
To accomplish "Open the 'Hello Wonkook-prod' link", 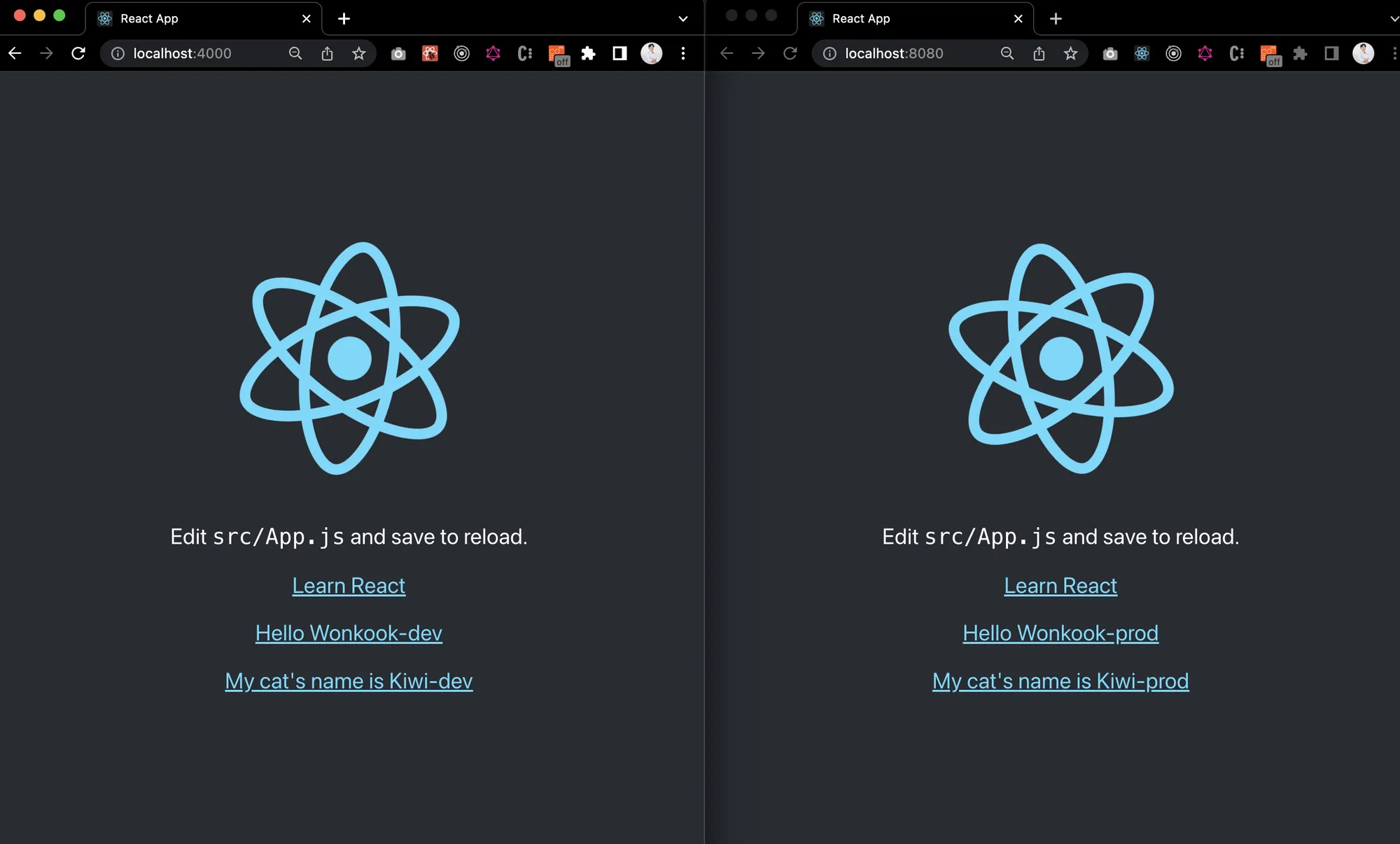I will click(x=1060, y=633).
